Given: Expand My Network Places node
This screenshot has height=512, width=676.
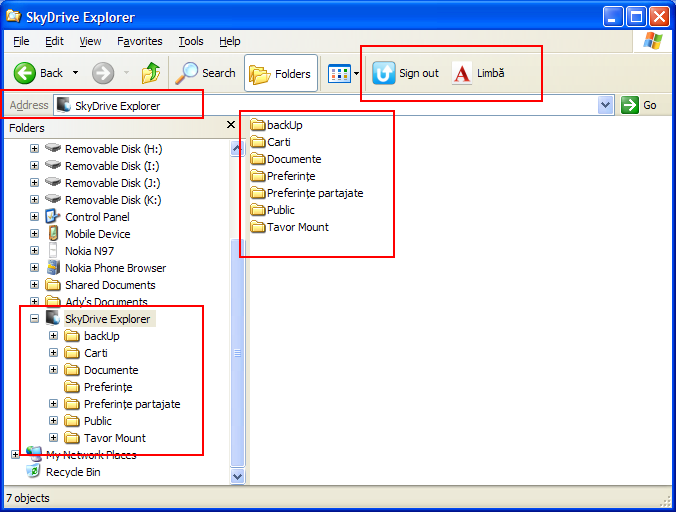Looking at the screenshot, I should click(16, 455).
